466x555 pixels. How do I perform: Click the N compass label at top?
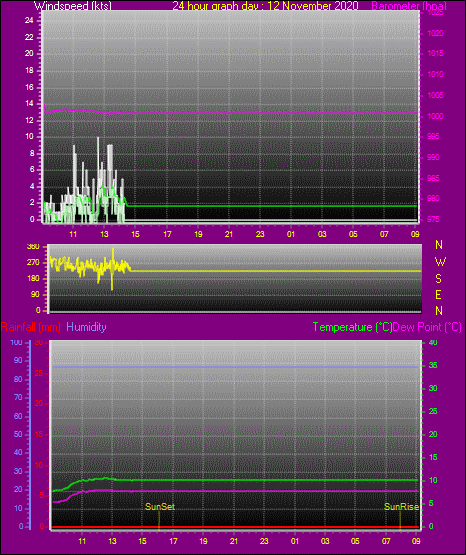(439, 245)
